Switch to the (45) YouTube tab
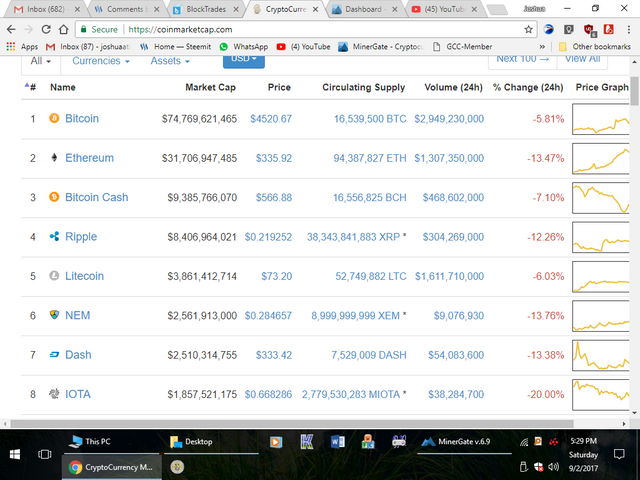Screen dimensions: 640x480 tap(443, 9)
